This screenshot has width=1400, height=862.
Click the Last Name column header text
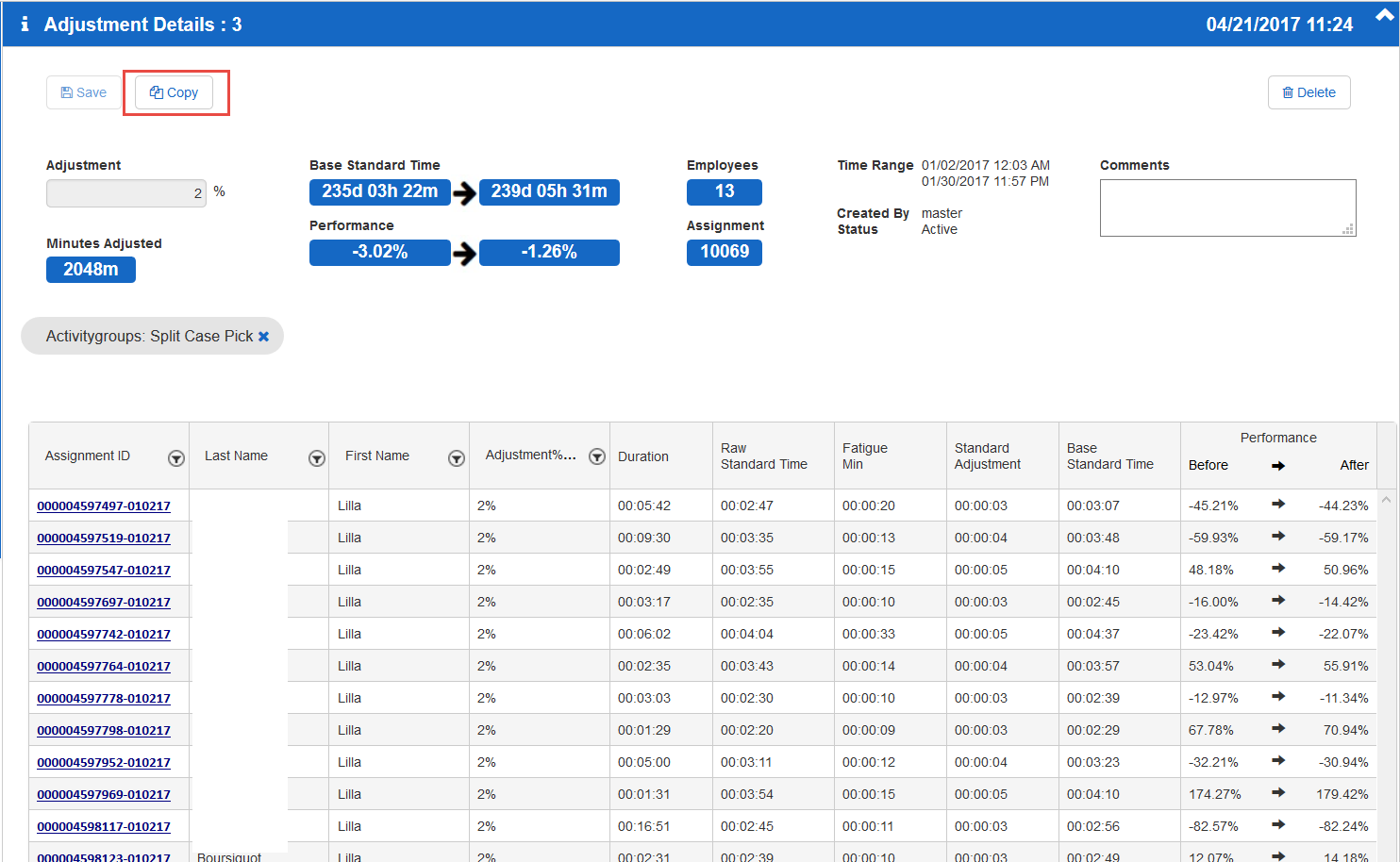pyautogui.click(x=236, y=456)
